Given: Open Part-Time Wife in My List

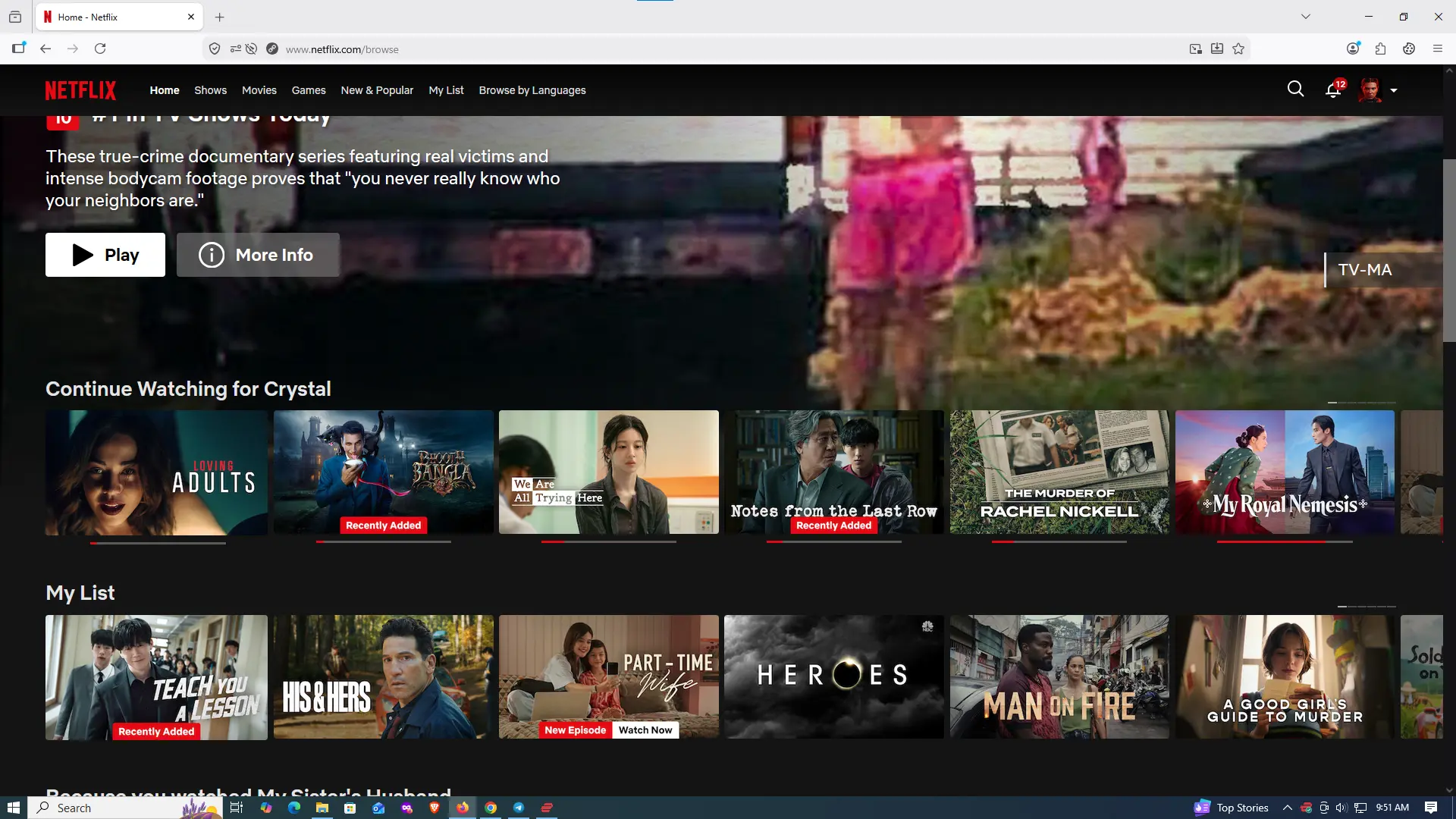Looking at the screenshot, I should [x=609, y=677].
